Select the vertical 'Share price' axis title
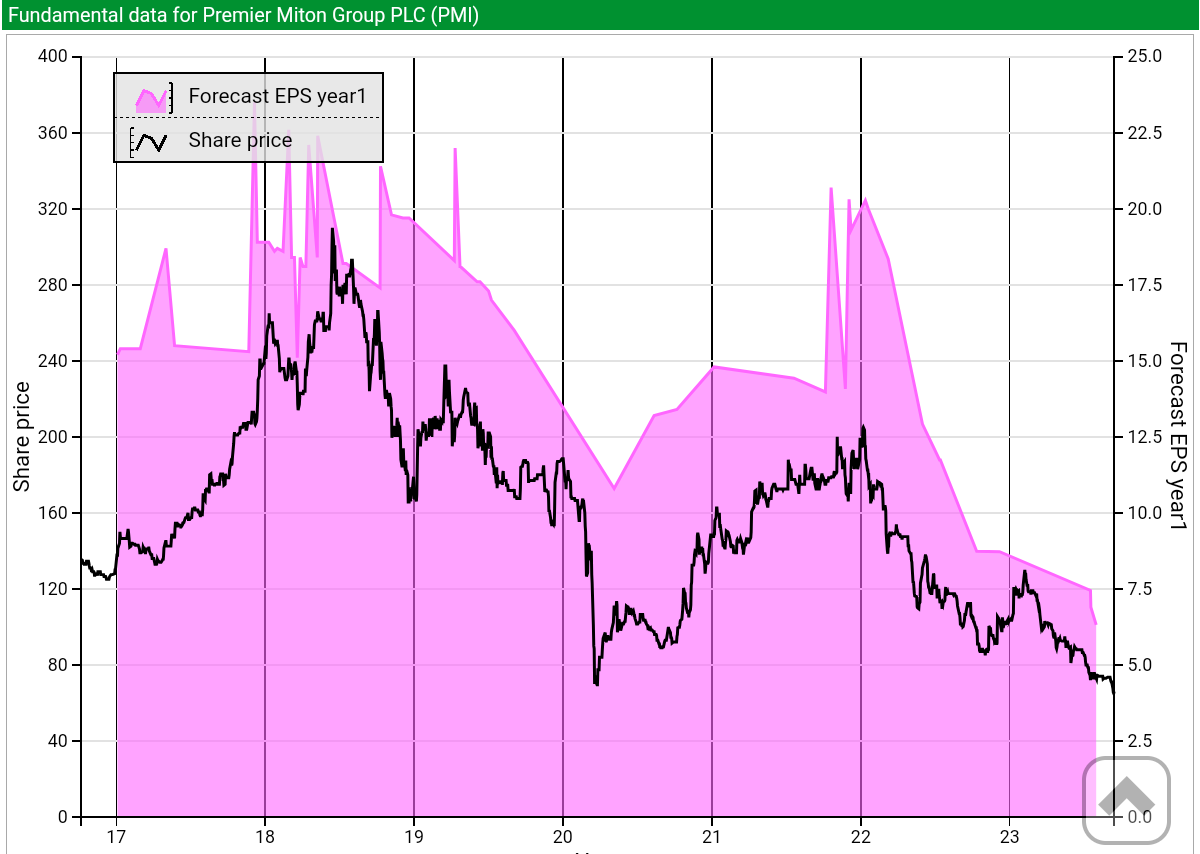The height and width of the screenshot is (854, 1200). coord(21,437)
